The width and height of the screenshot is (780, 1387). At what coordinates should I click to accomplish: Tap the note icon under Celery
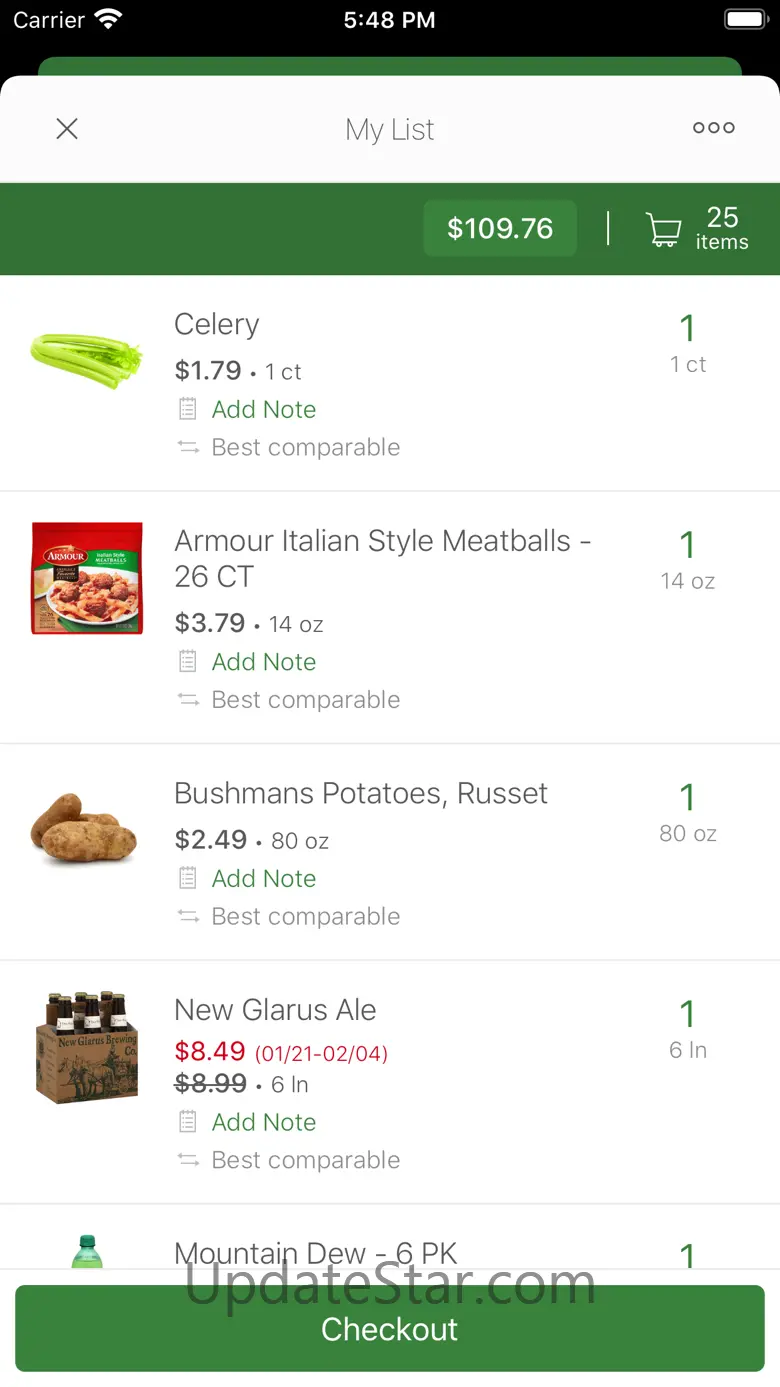tap(188, 409)
